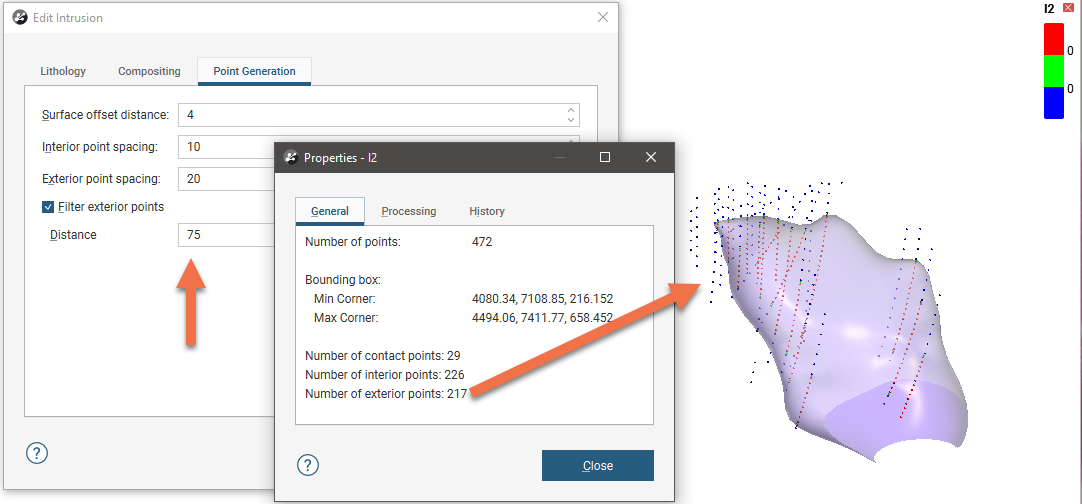Click the help icon in Properties dialog

click(308, 465)
